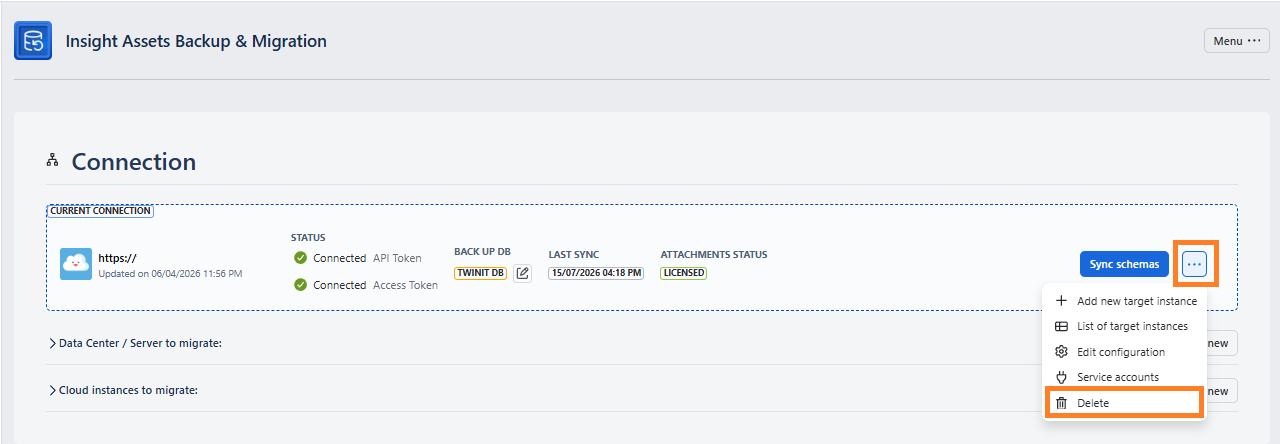Click the green check next to Access Token
The height and width of the screenshot is (444, 1280).
click(x=300, y=285)
